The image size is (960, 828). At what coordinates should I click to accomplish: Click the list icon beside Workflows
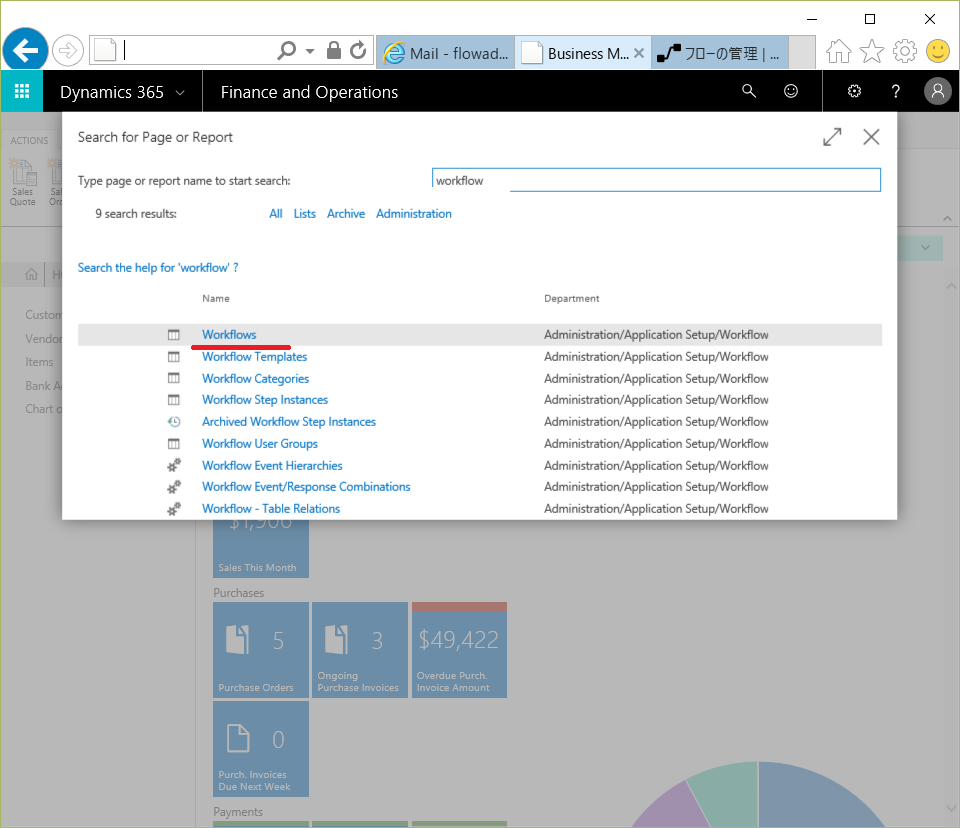click(x=174, y=334)
